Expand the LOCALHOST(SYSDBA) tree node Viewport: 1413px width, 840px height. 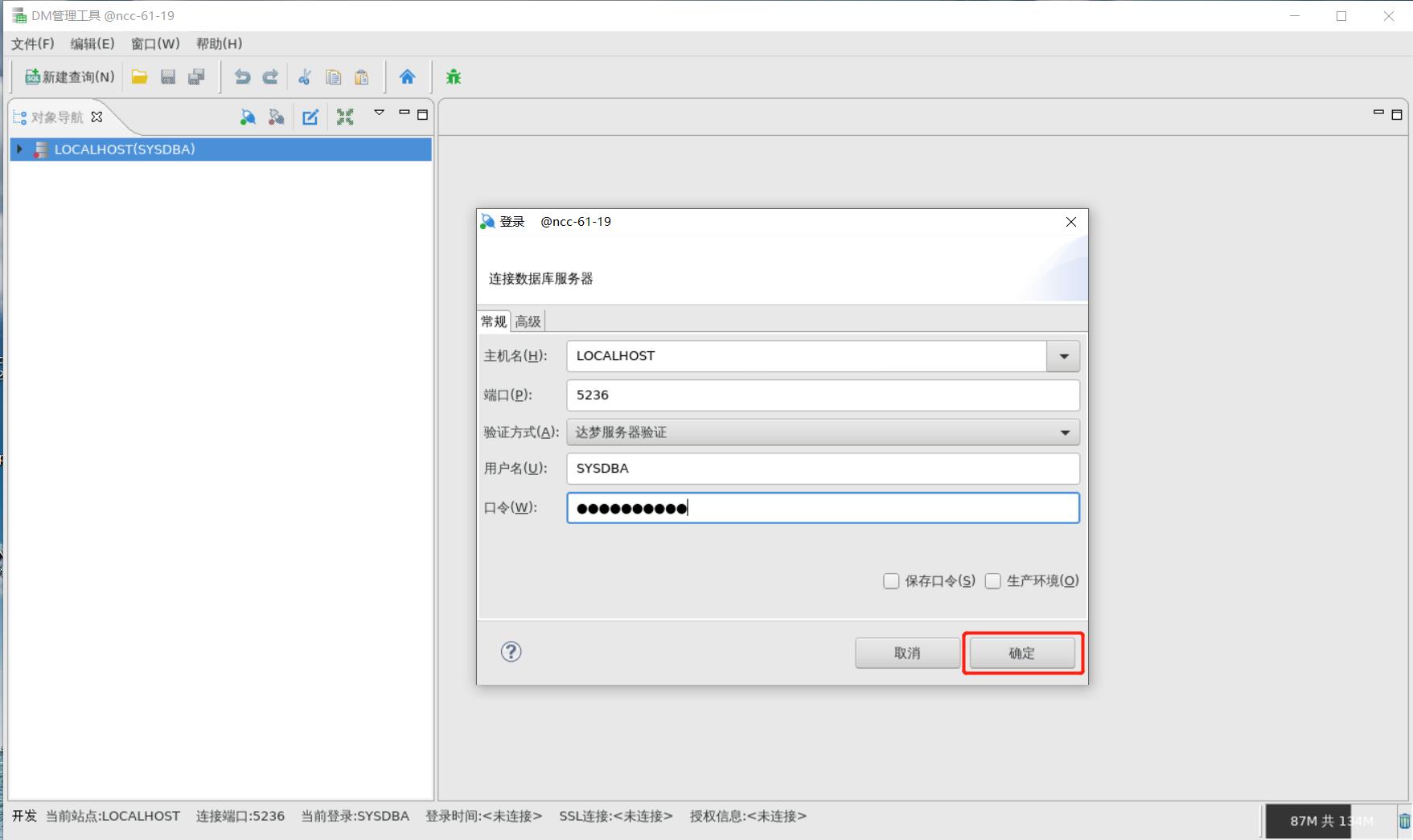click(x=20, y=149)
